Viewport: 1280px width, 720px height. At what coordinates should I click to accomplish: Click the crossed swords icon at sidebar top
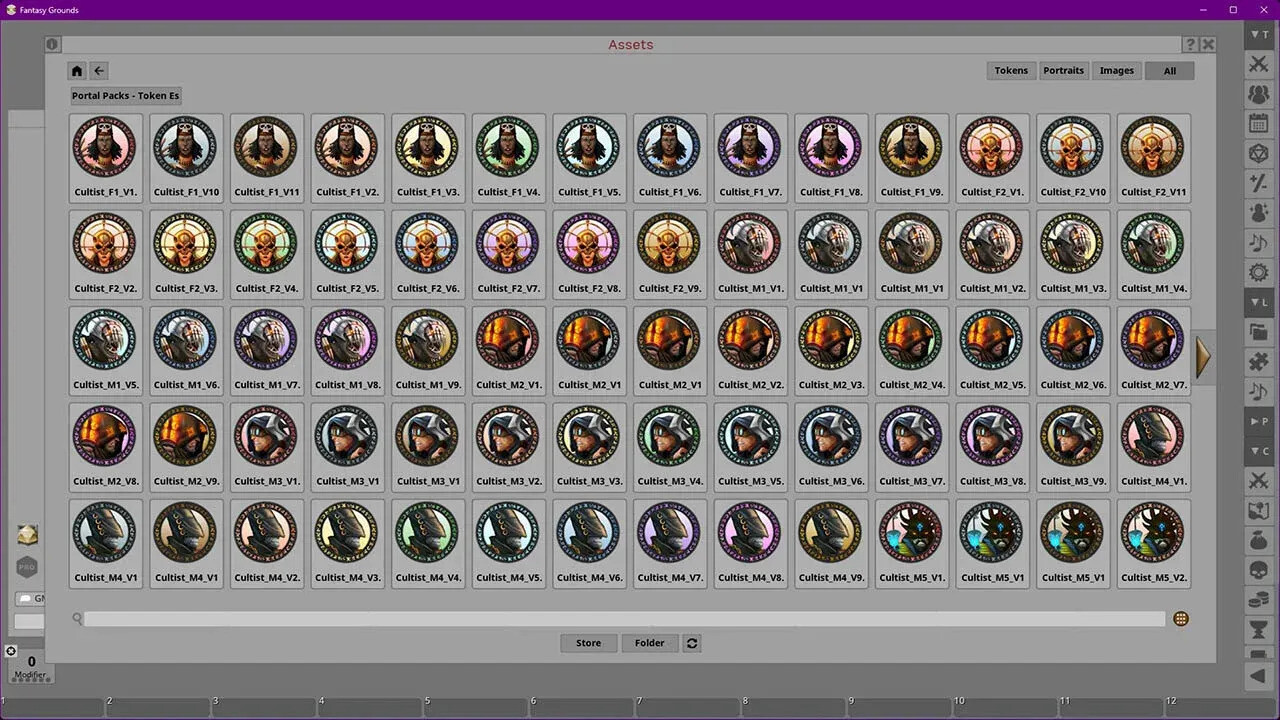coord(1258,65)
